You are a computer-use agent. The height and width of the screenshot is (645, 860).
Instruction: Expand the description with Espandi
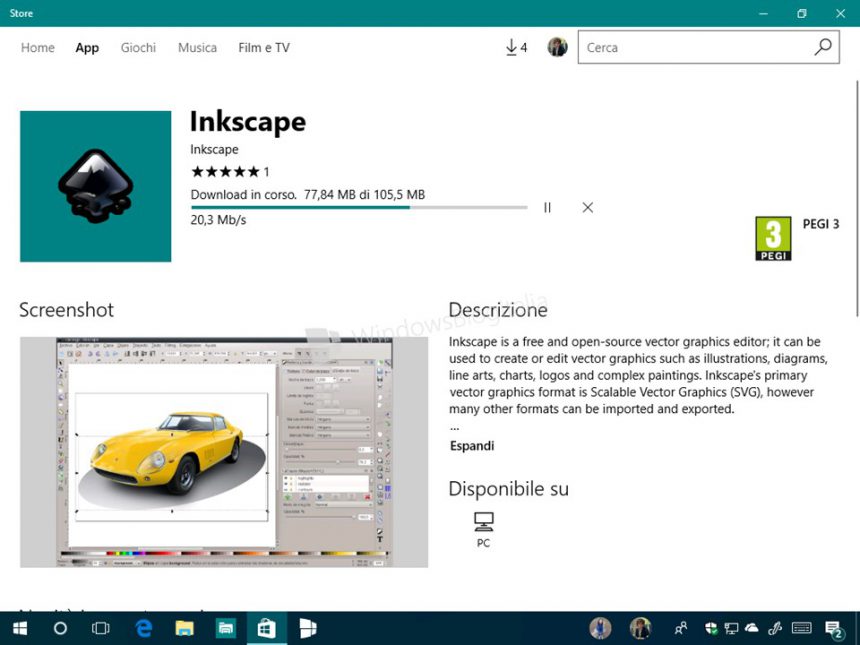pyautogui.click(x=472, y=446)
